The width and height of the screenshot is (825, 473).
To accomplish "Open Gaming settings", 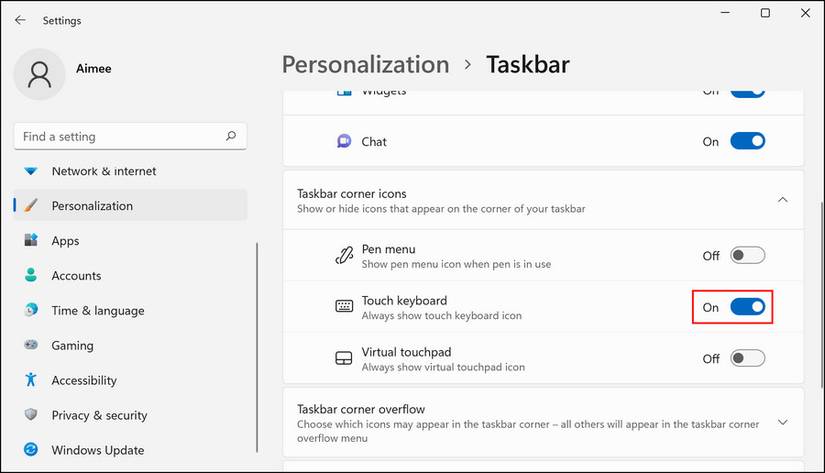I will click(130, 345).
